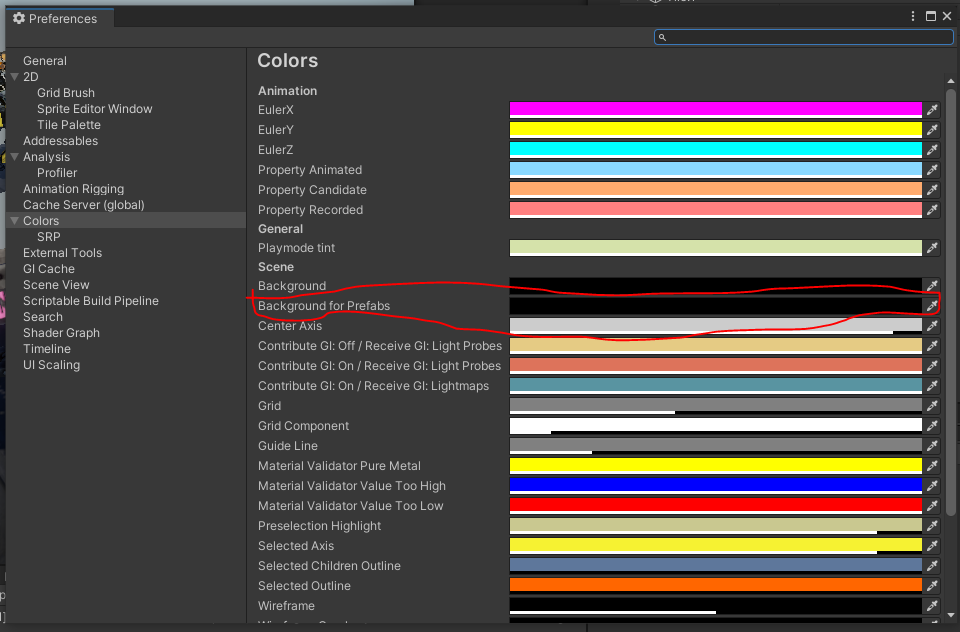Open the External Tools settings page
The image size is (960, 632).
(x=62, y=252)
